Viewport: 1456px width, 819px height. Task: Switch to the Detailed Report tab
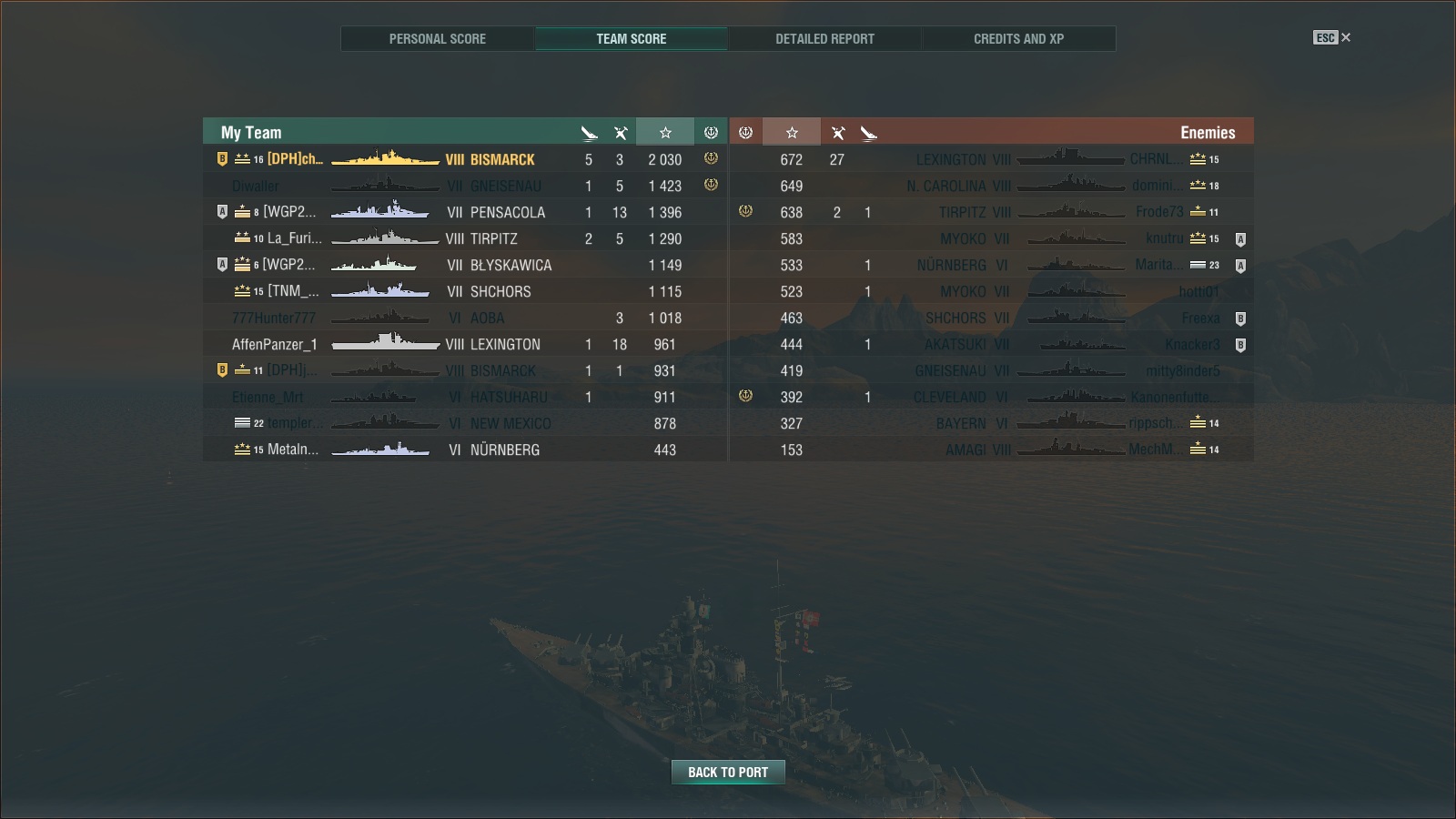[x=824, y=38]
